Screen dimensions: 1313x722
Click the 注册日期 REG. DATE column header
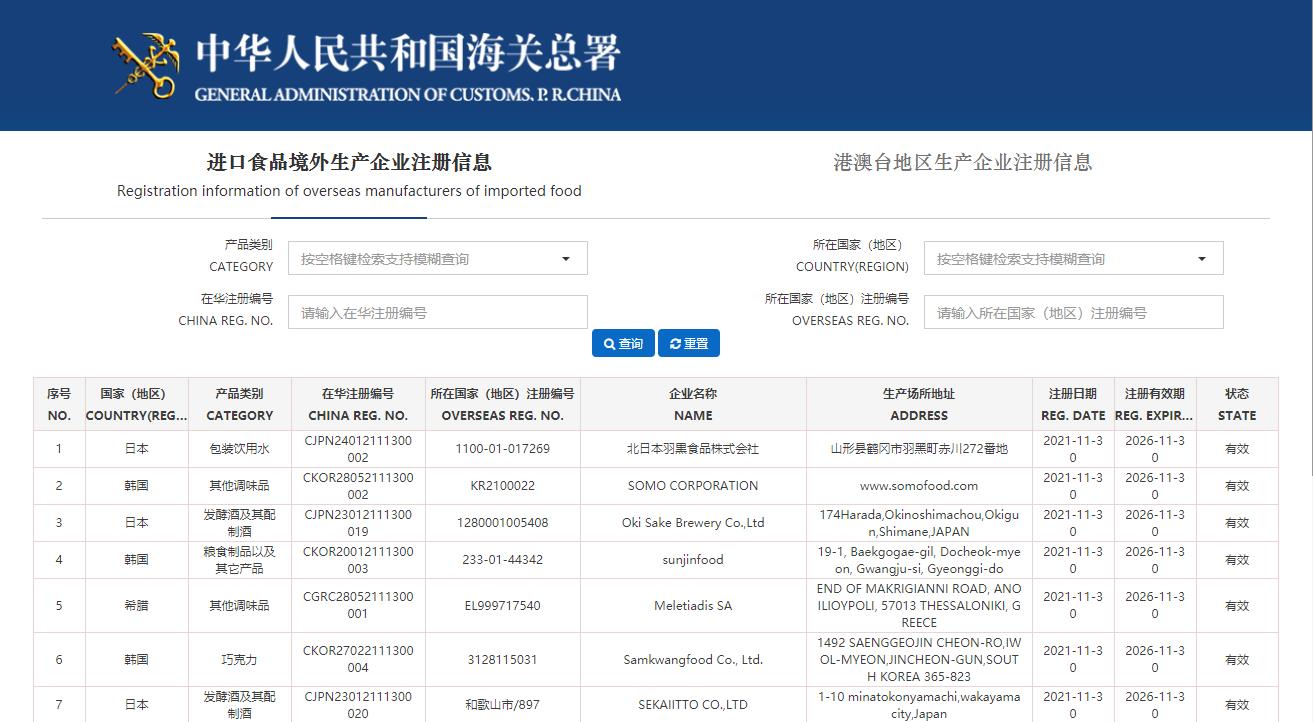tap(1073, 404)
